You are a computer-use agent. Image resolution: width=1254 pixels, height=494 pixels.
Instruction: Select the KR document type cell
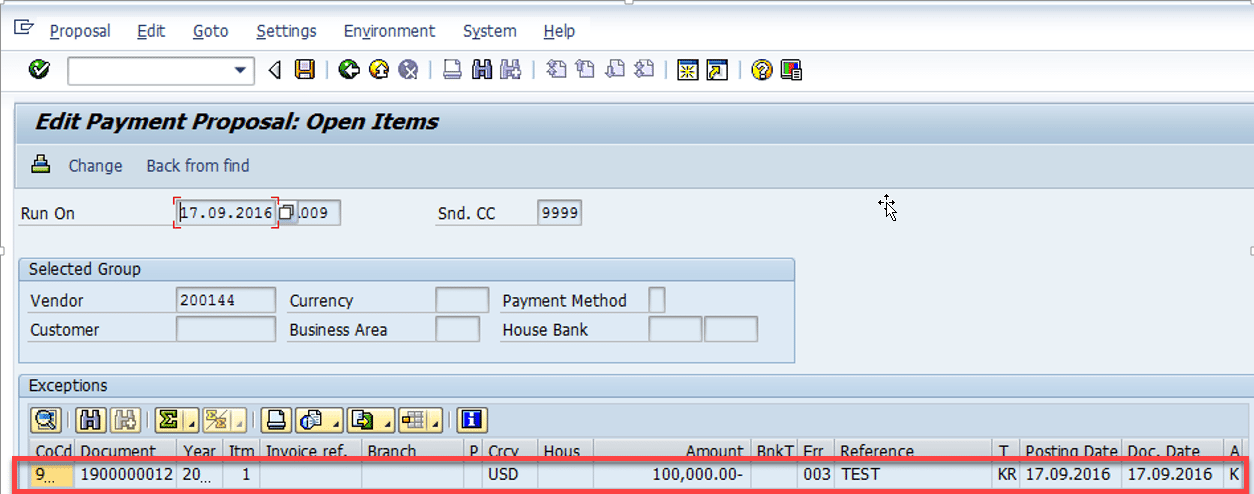point(1006,473)
